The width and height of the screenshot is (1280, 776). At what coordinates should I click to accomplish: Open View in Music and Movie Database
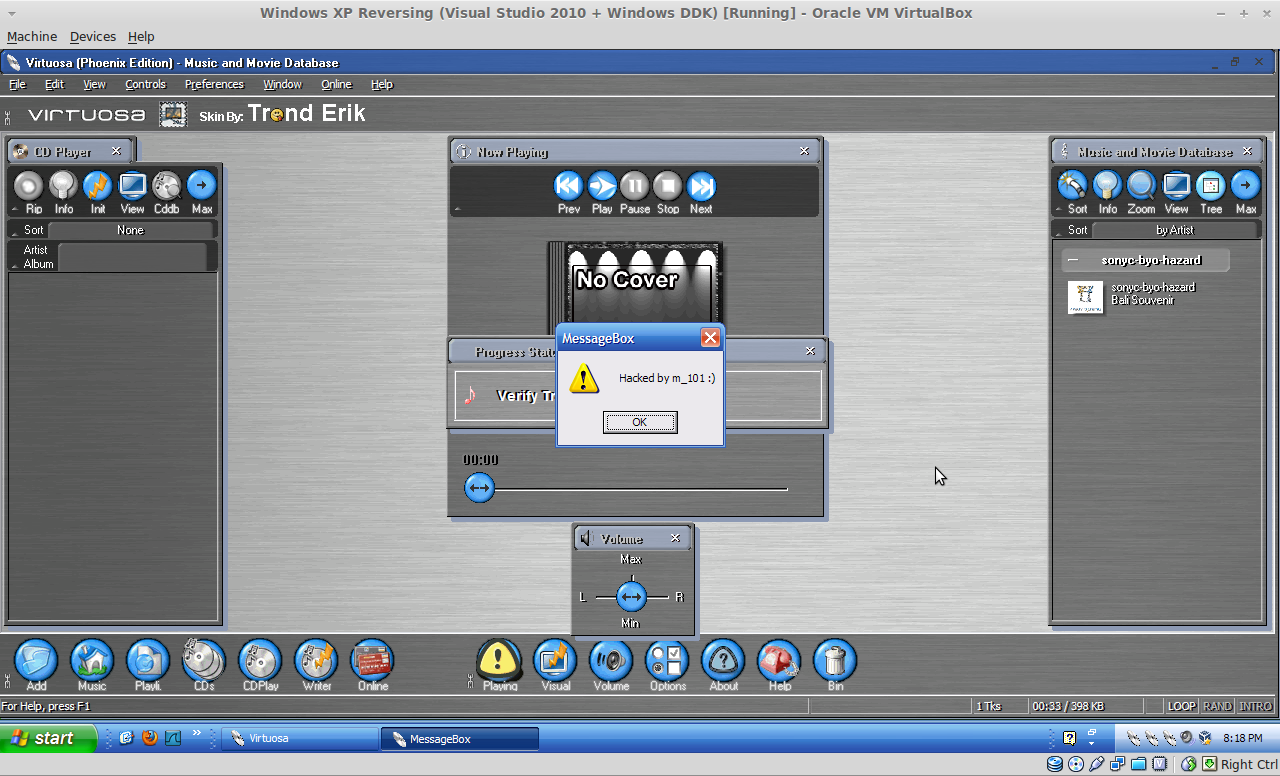click(1177, 186)
